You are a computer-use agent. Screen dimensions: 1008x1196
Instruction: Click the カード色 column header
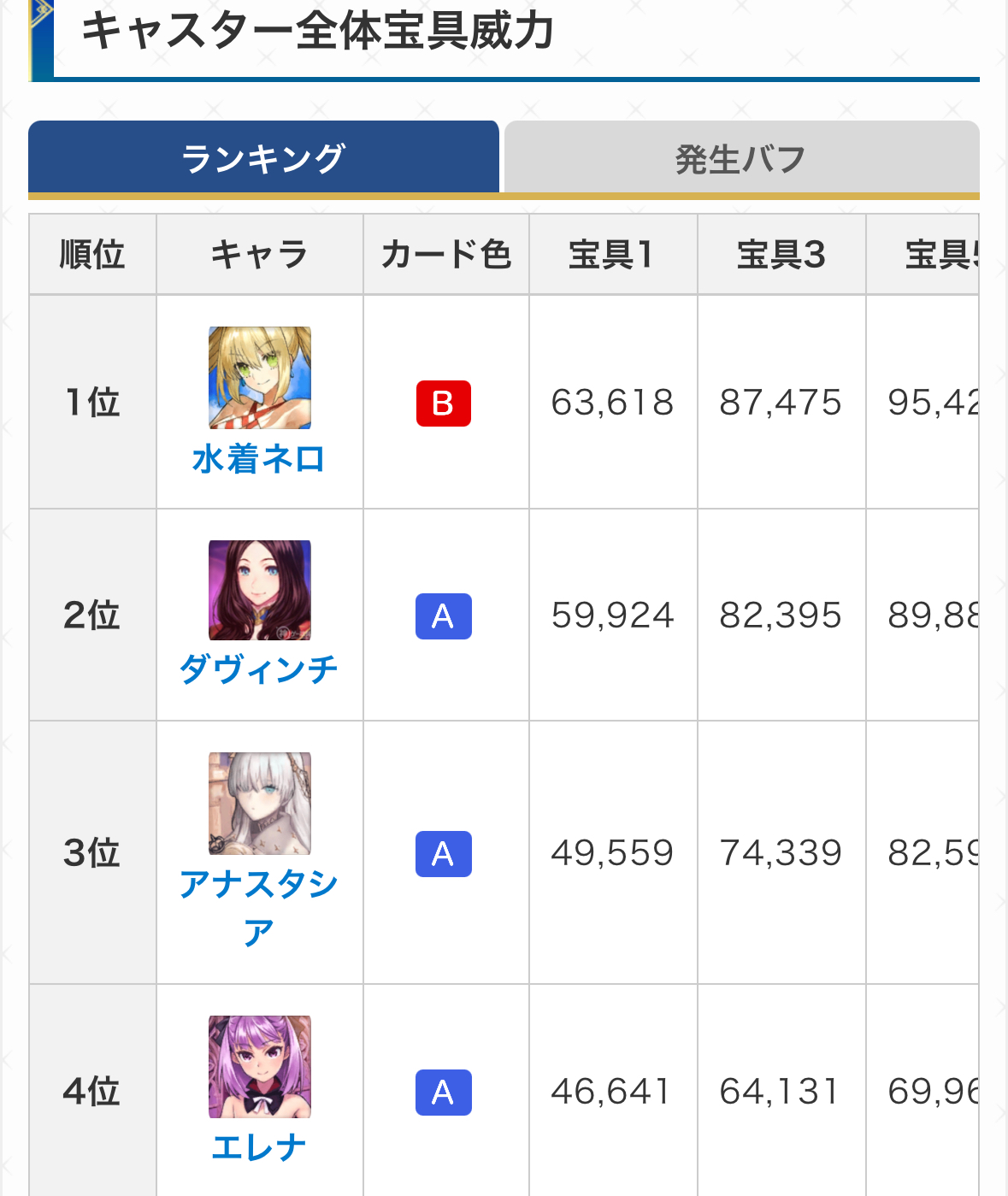(445, 255)
